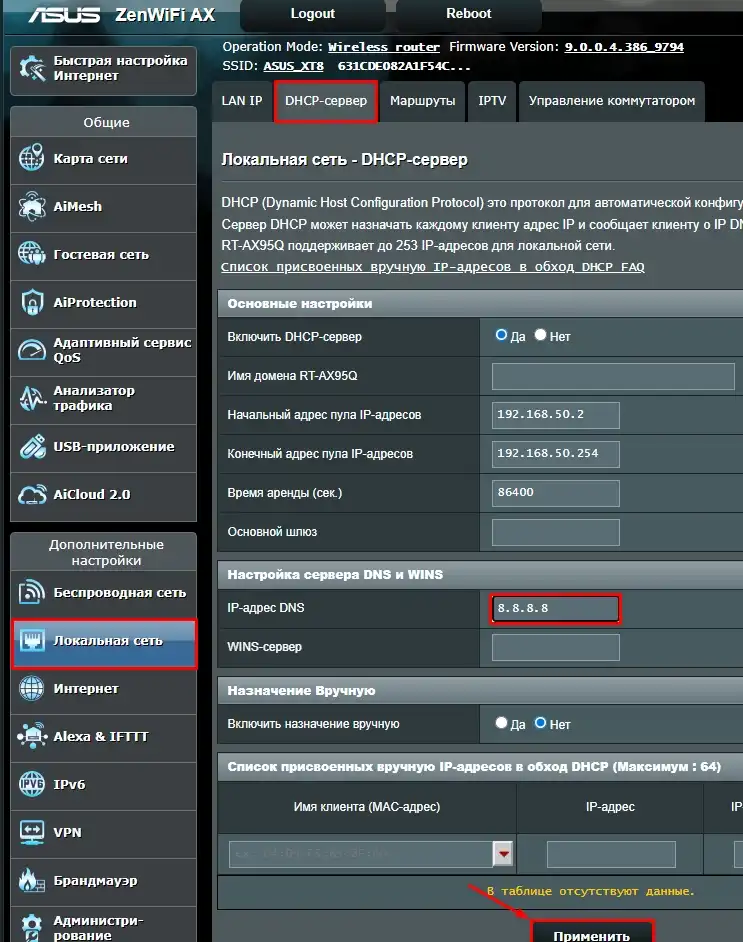Switch to the LAN IP tab
This screenshot has width=743, height=942.
241,102
